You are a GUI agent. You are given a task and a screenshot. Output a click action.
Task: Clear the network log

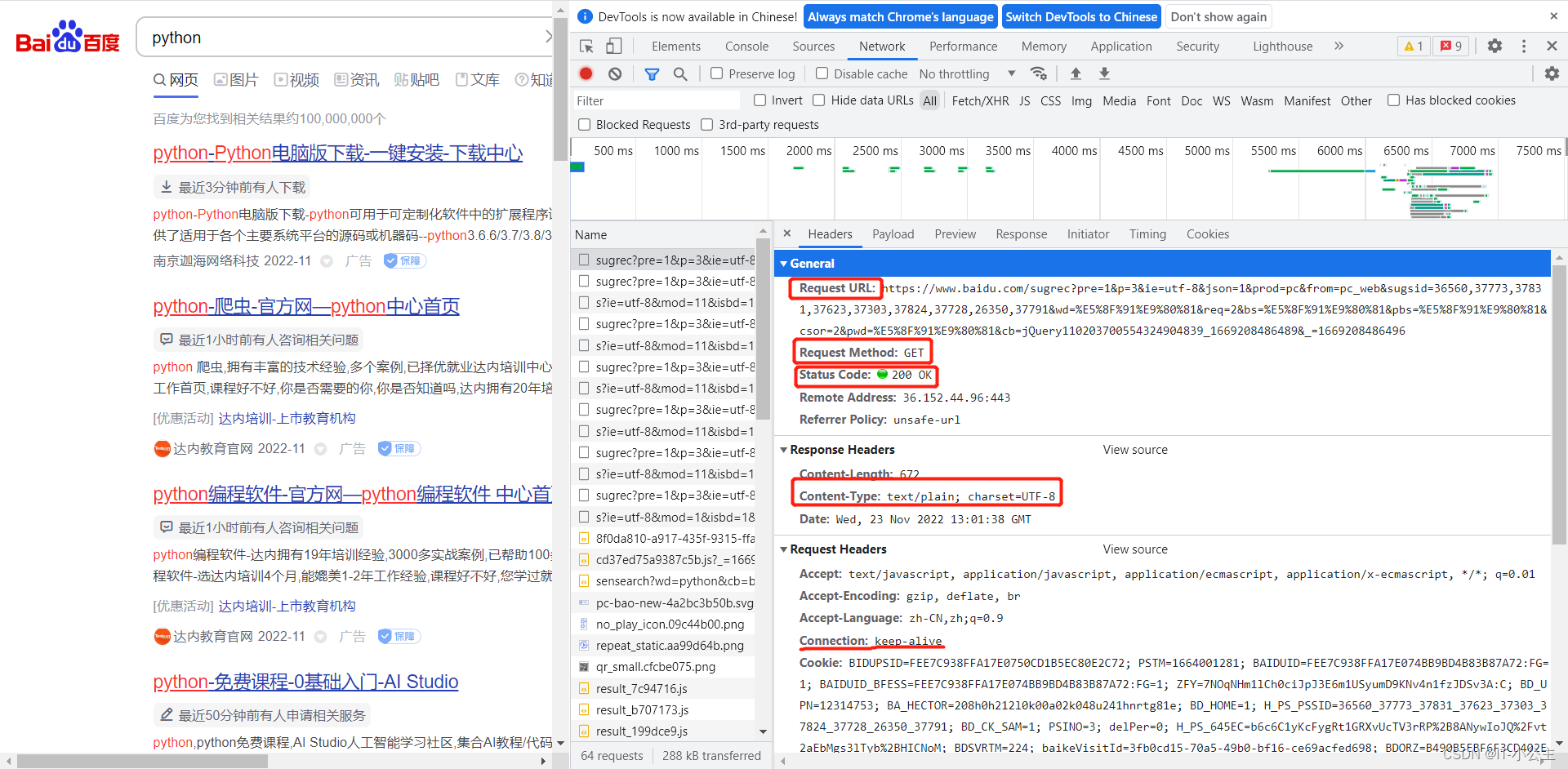[x=615, y=73]
